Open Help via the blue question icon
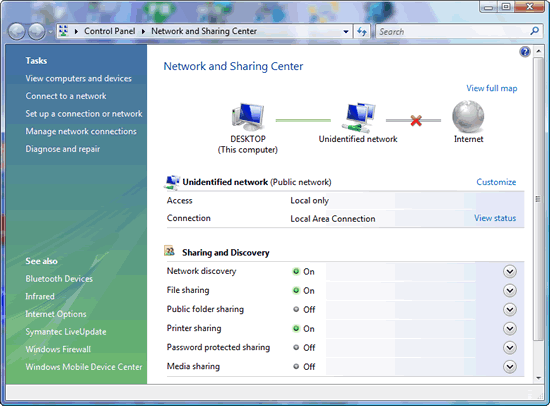This screenshot has height=406, width=550. tap(525, 52)
